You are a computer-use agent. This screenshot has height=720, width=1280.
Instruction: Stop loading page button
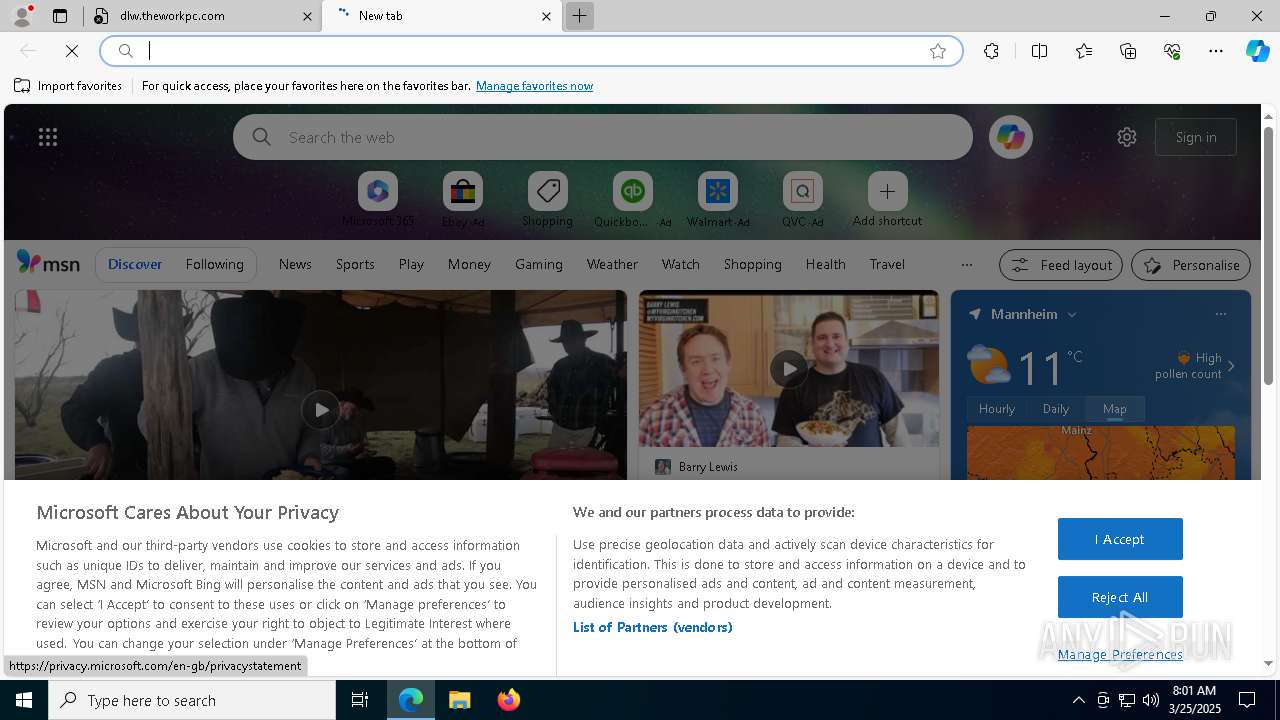point(72,51)
